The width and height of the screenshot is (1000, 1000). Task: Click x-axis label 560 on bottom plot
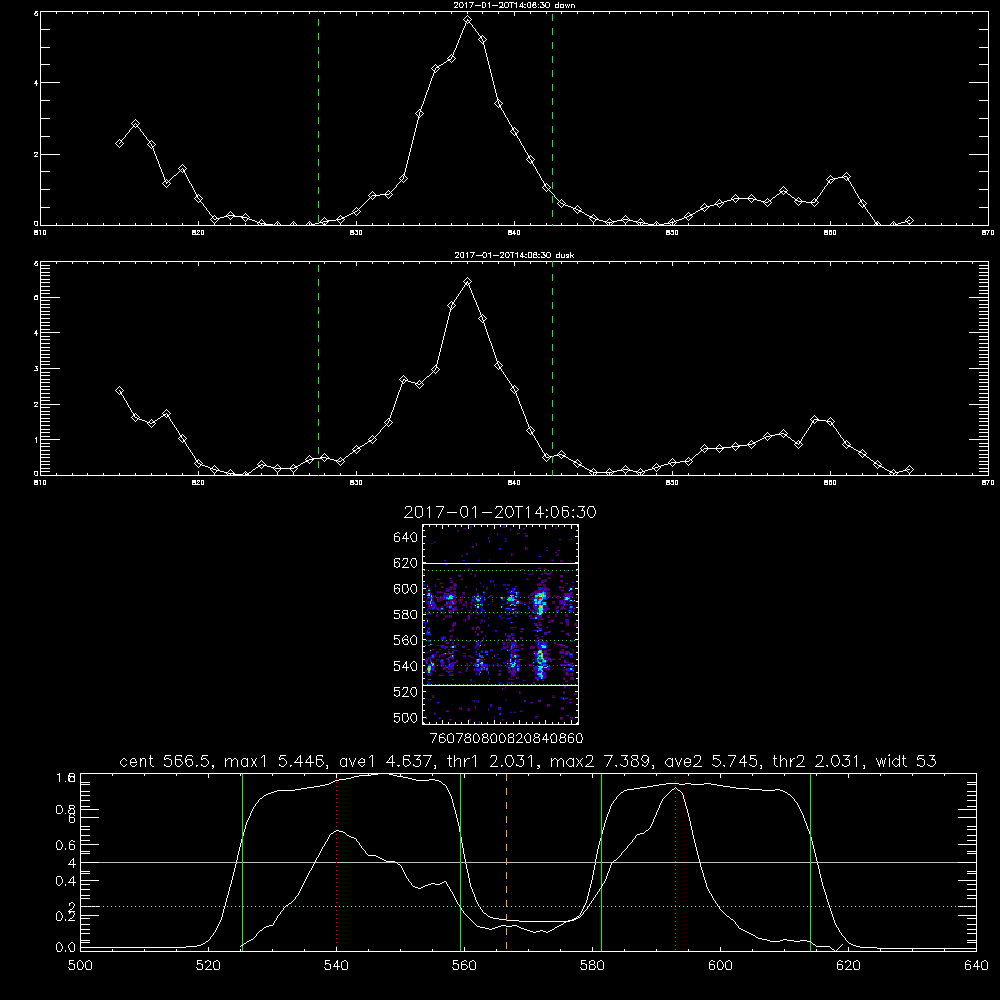pos(464,965)
